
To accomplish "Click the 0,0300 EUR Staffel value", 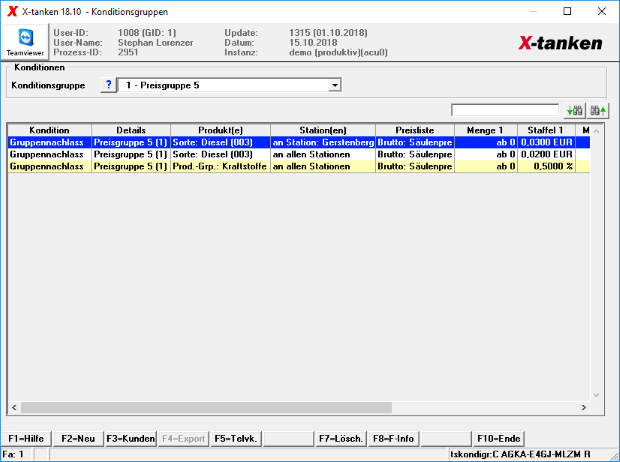I will (x=546, y=142).
